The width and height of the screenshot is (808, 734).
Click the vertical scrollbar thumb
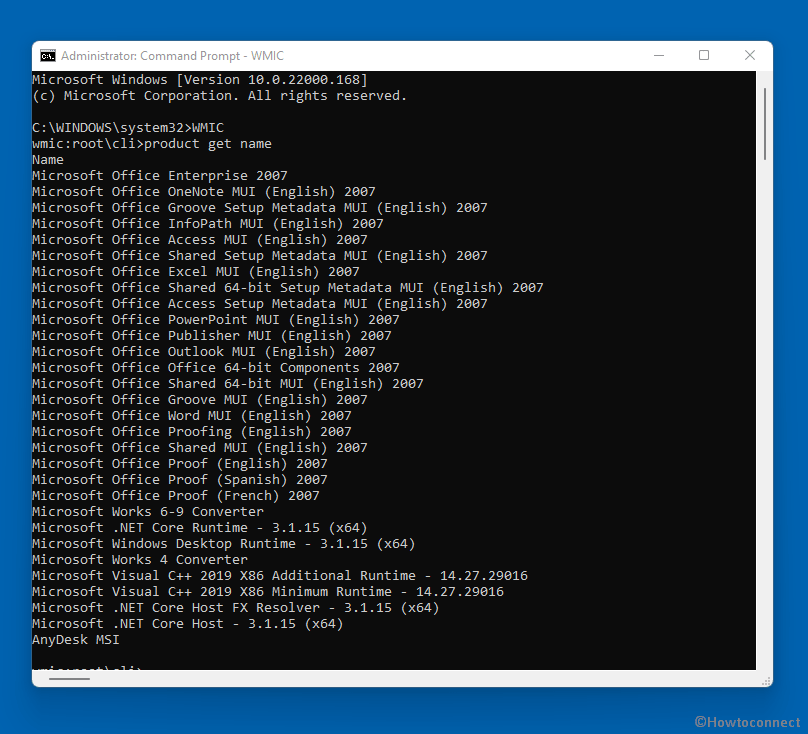point(765,124)
